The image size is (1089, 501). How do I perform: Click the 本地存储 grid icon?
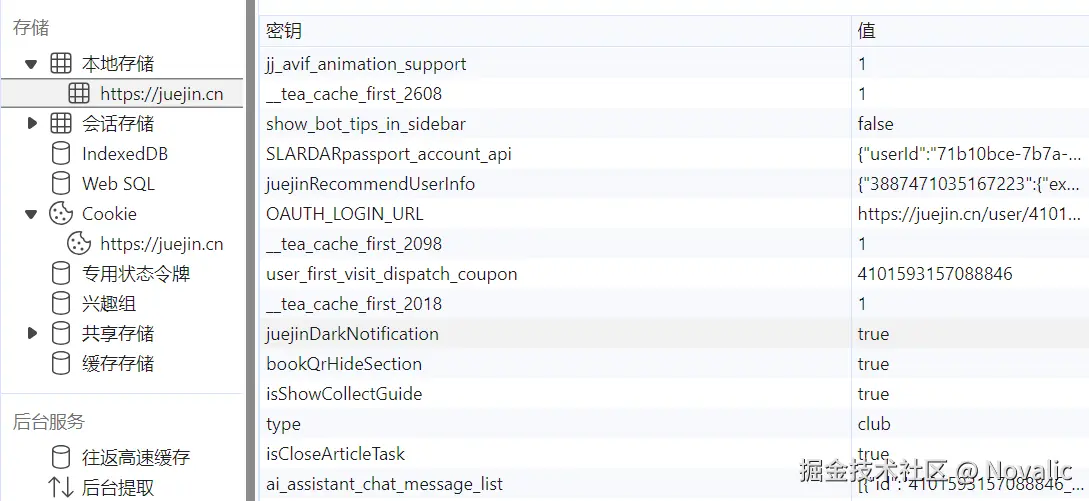tap(61, 64)
